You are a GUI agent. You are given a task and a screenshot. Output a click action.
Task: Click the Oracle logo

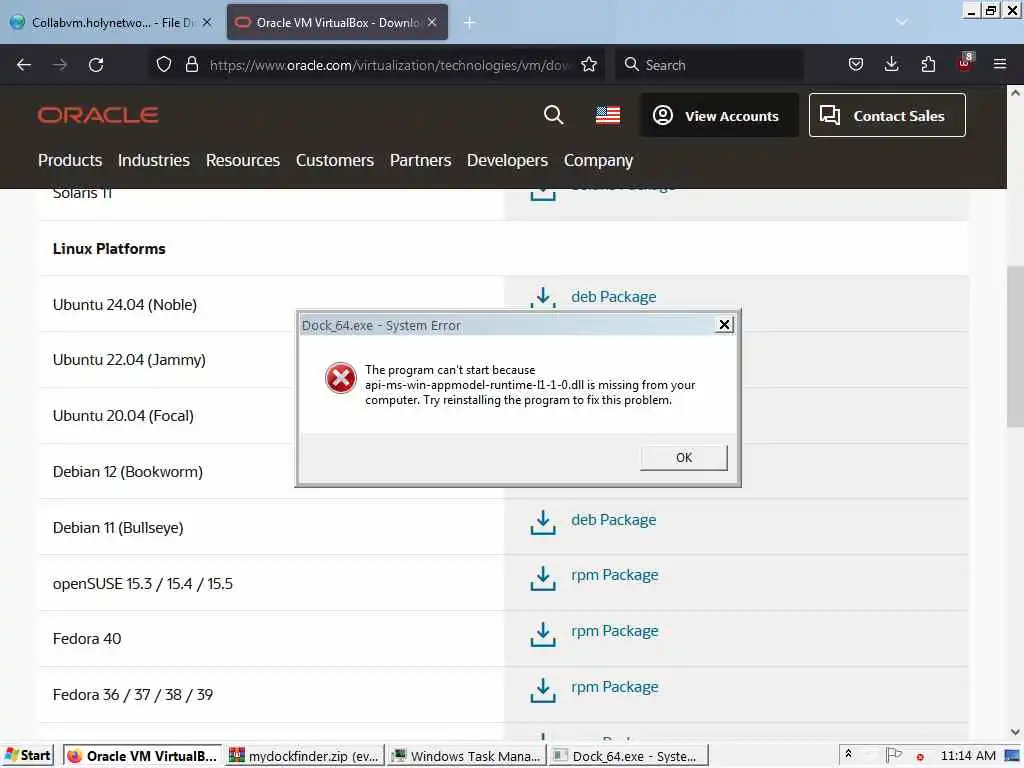(x=98, y=116)
